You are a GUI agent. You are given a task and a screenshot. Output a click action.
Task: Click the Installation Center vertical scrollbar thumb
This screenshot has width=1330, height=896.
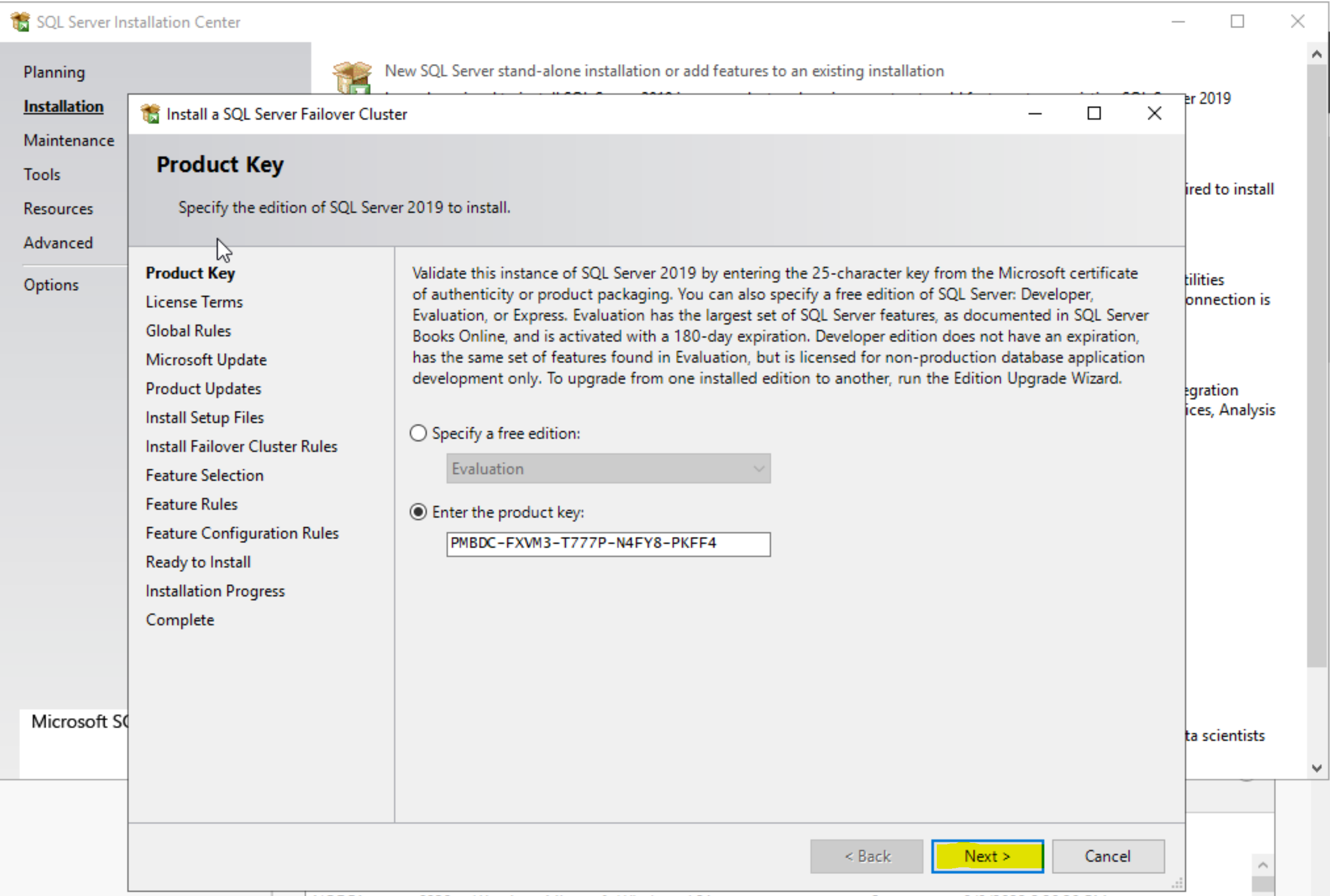[x=1317, y=366]
